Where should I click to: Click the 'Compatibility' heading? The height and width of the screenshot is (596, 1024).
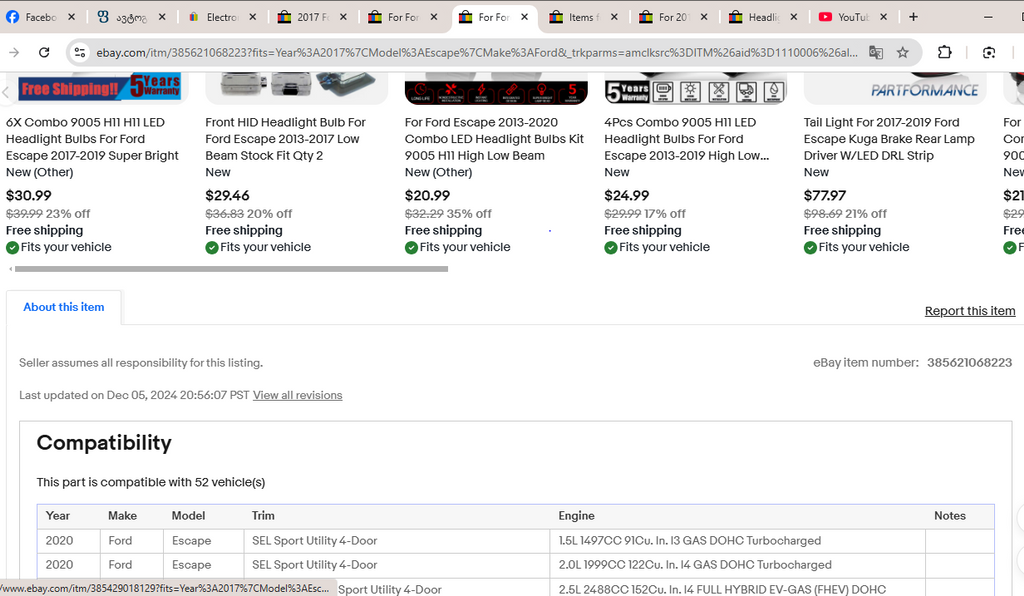[104, 443]
